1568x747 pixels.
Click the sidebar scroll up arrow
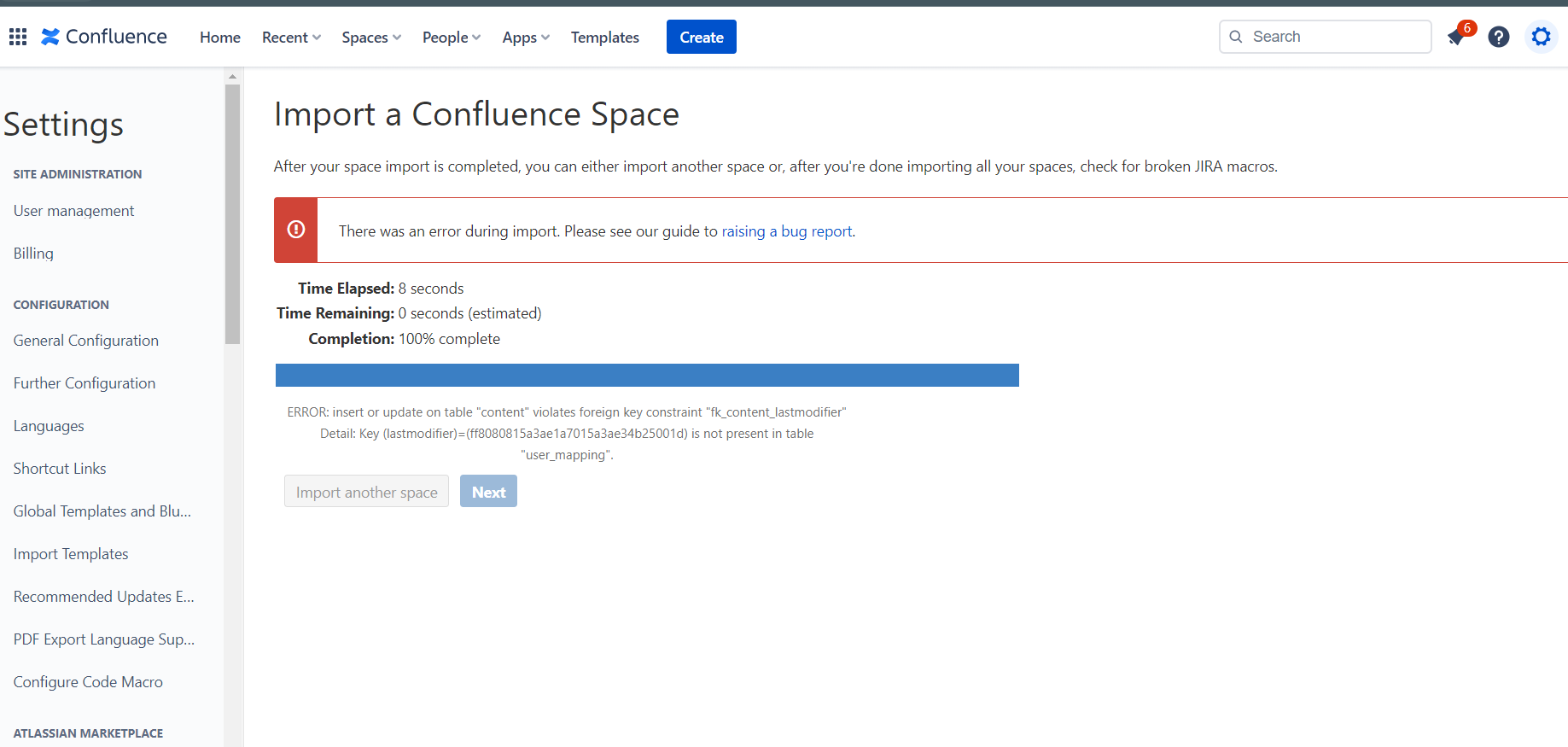(x=233, y=76)
